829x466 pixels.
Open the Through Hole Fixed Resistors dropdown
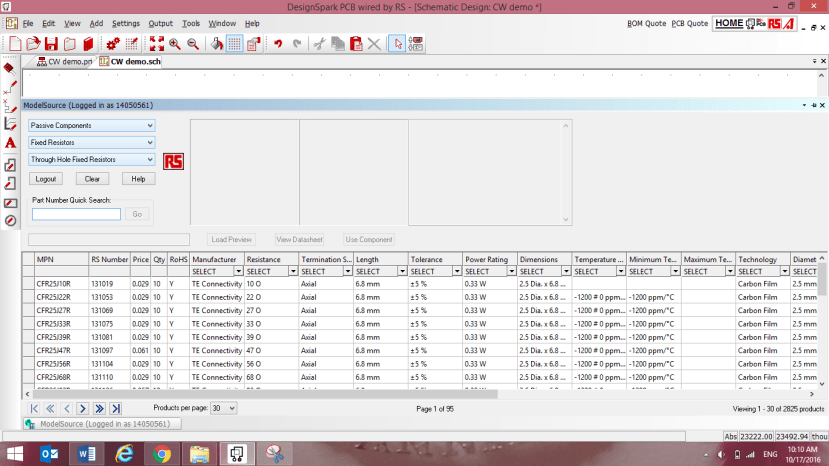click(91, 159)
